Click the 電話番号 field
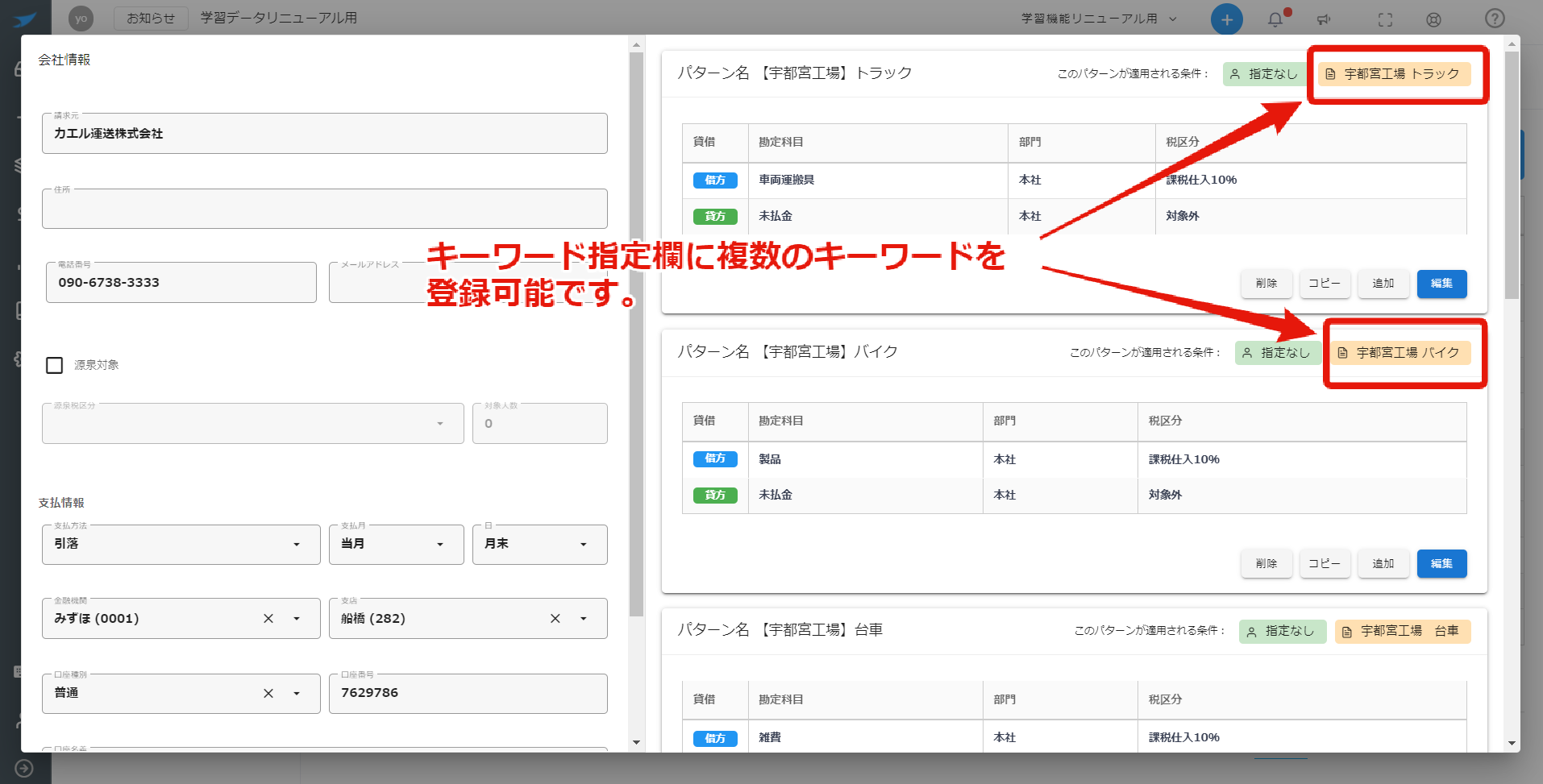Viewport: 1543px width, 784px height. tap(181, 282)
